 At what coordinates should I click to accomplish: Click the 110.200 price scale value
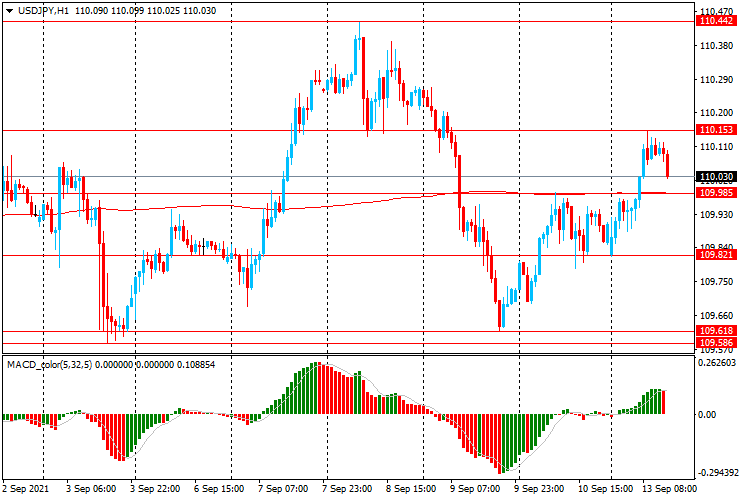pos(716,113)
